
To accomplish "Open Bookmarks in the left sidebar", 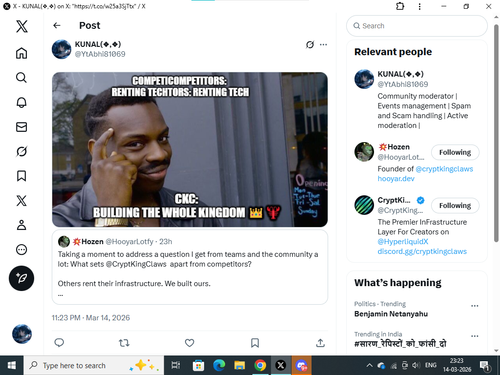I will tap(21, 176).
